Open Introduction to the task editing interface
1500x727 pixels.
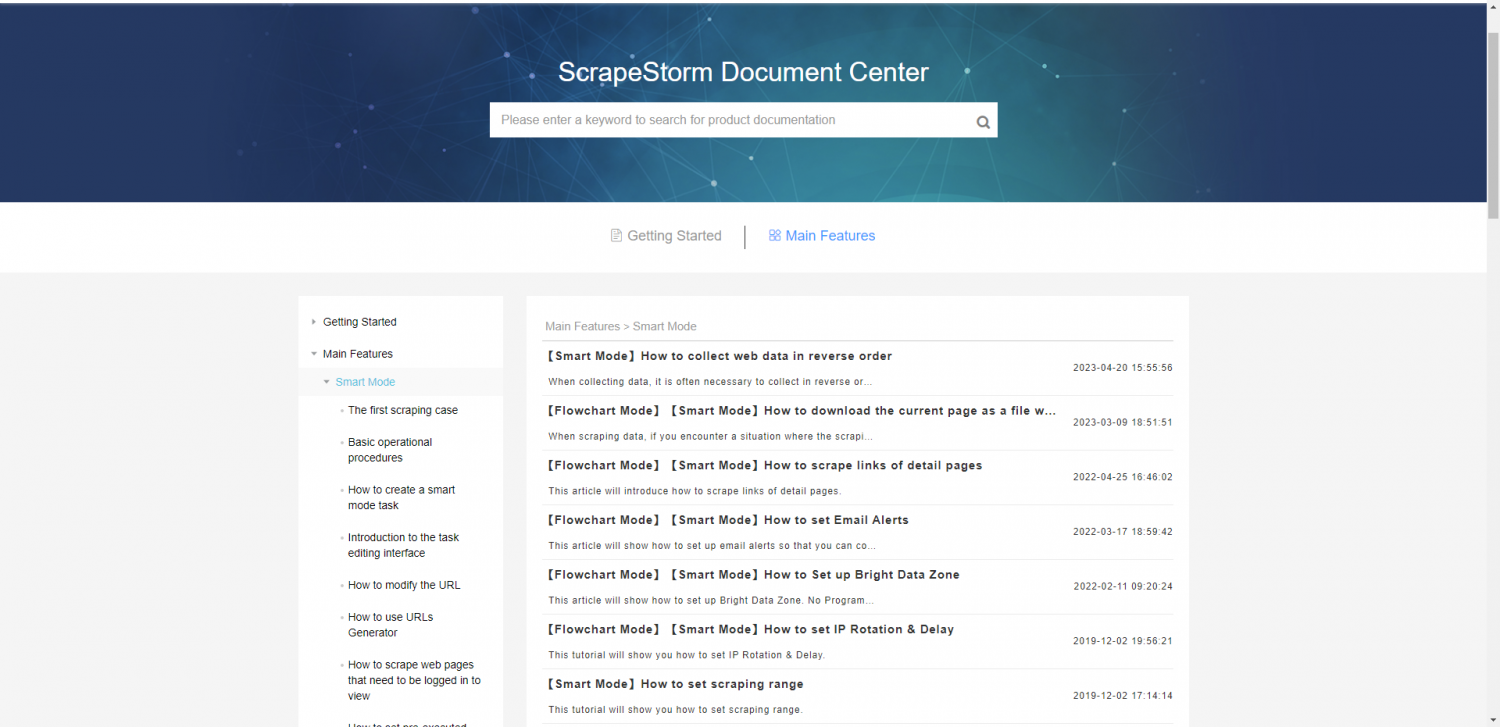[403, 545]
